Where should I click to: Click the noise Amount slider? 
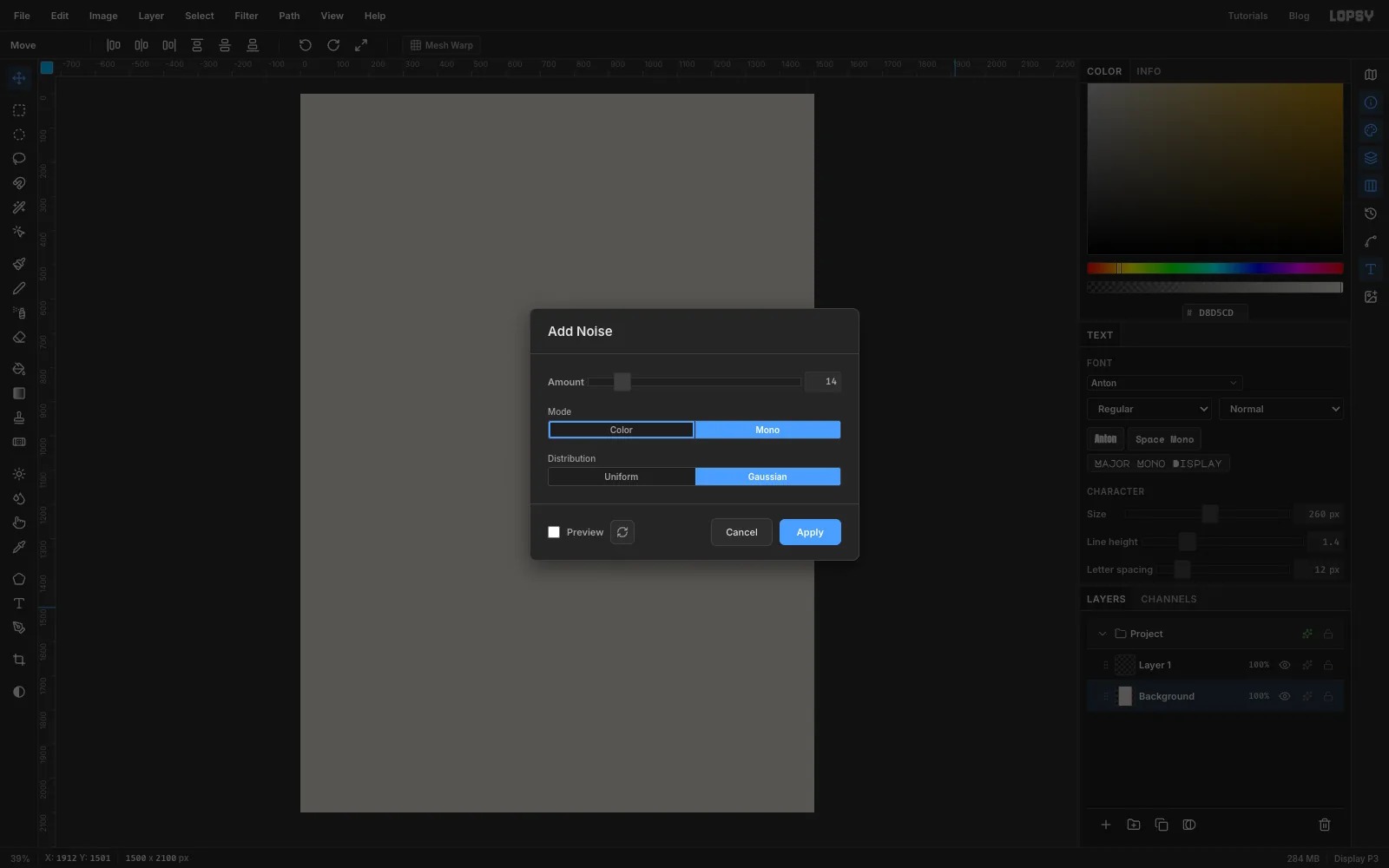694,382
